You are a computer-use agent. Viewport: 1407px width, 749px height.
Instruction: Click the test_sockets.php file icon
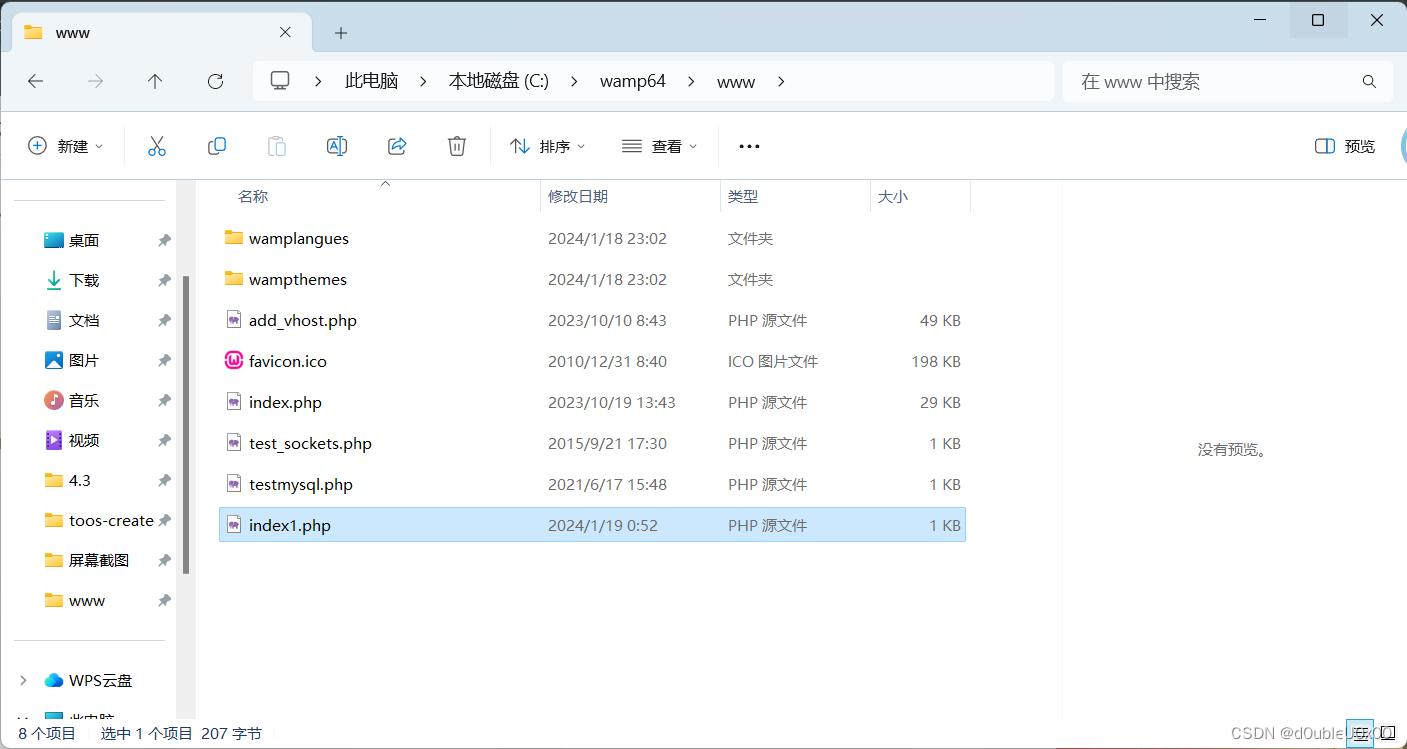234,443
